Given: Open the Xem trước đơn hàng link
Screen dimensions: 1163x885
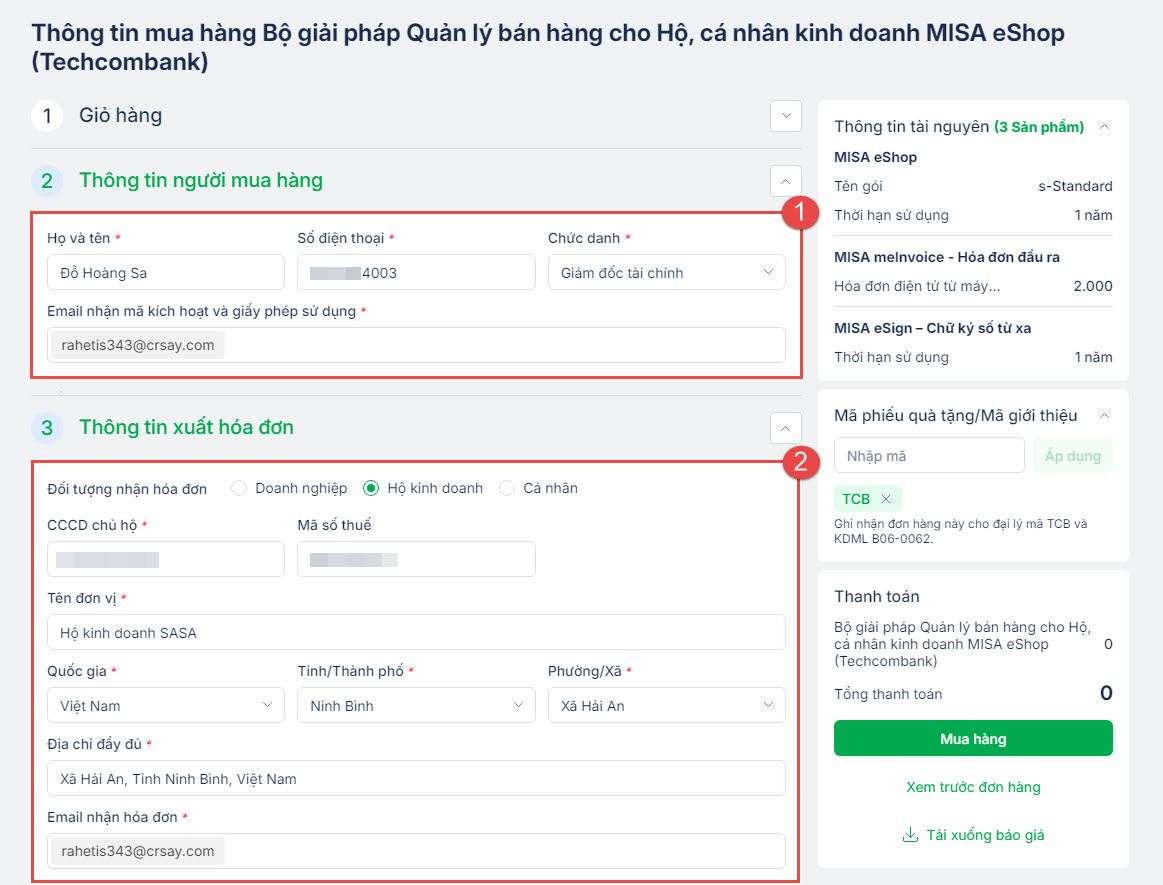Looking at the screenshot, I should pos(973,787).
